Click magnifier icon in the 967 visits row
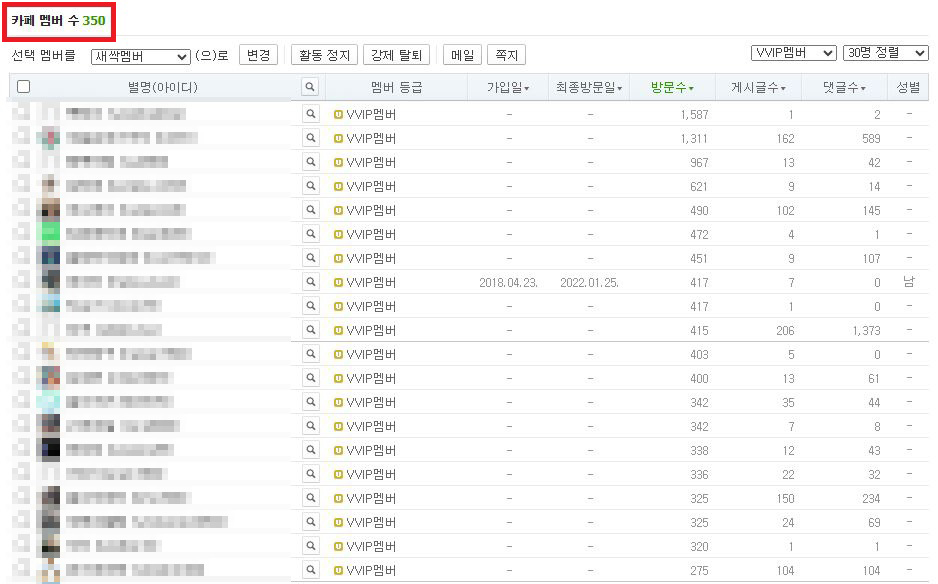 pyautogui.click(x=310, y=163)
